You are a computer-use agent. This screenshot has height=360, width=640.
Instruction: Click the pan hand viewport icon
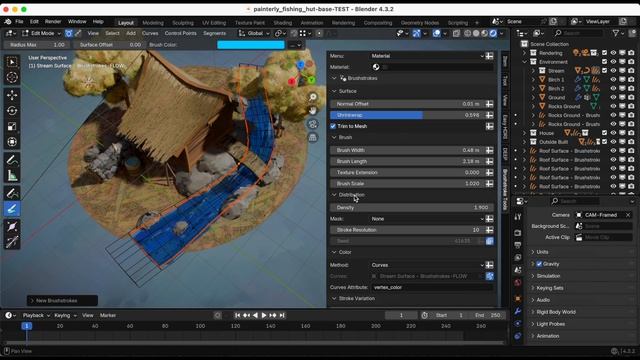(313, 111)
